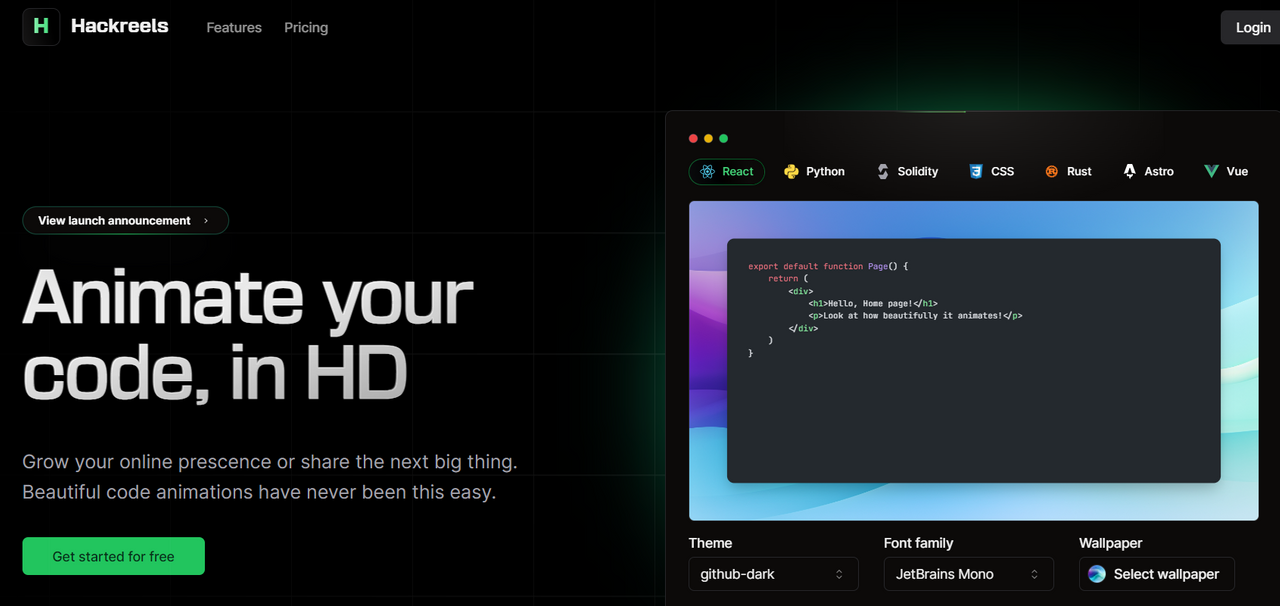
Task: Select the React language tab
Action: [727, 172]
